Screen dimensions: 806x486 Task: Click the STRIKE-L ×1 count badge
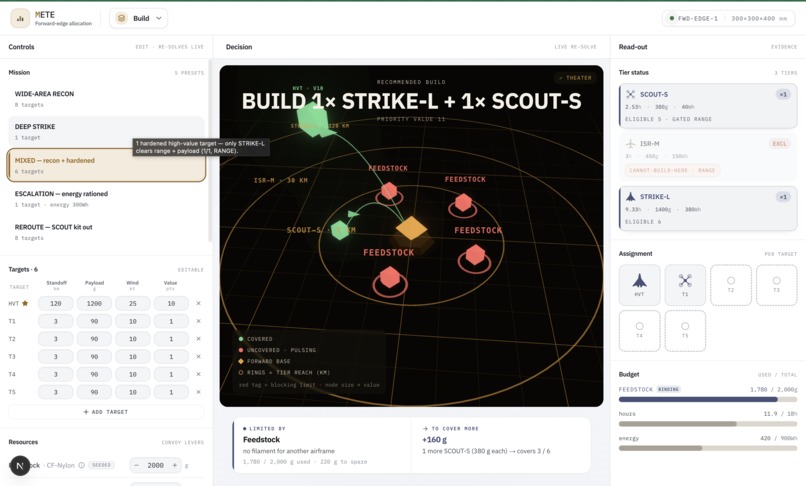[x=783, y=197]
